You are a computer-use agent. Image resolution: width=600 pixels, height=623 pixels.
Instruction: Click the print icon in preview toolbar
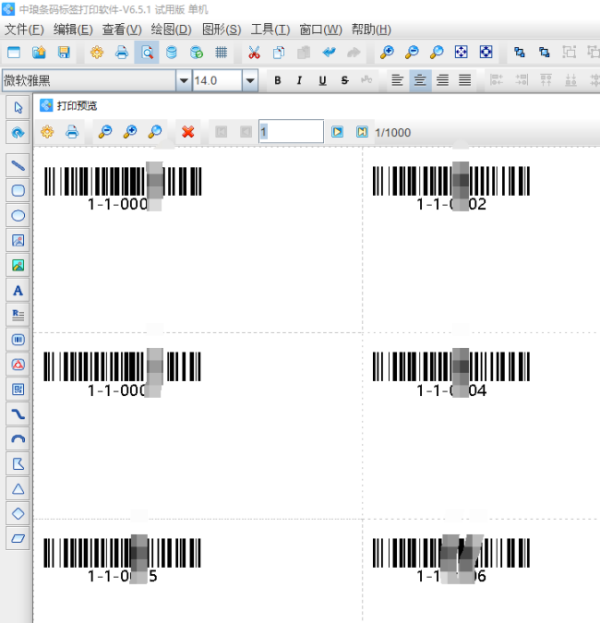point(72,131)
